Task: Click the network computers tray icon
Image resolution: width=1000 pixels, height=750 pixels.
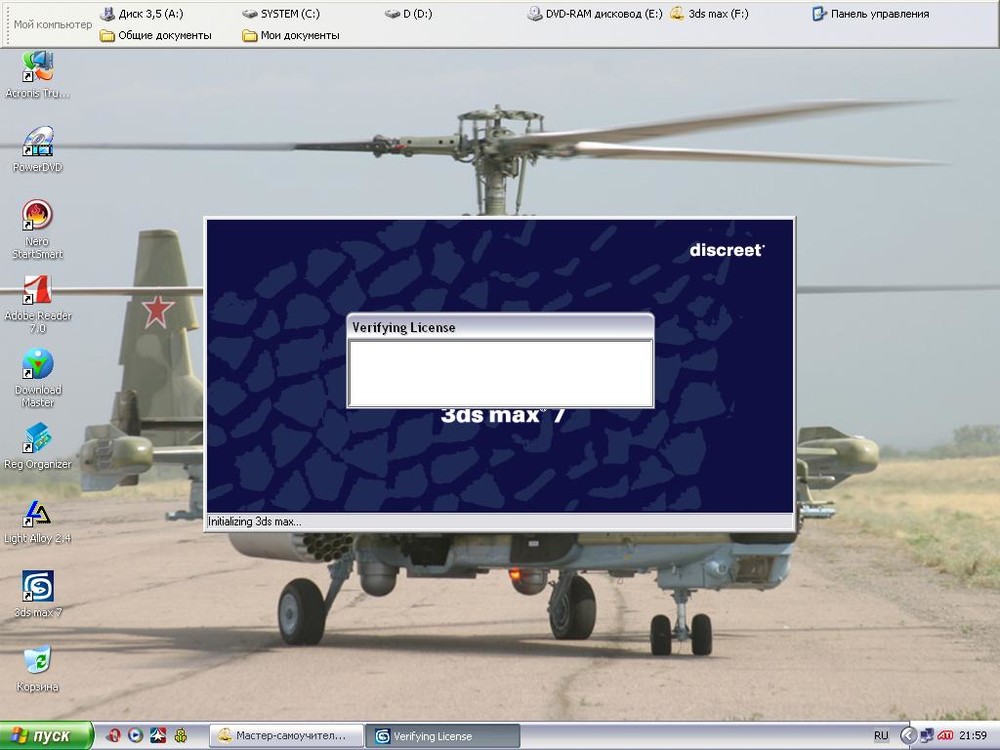Action: [x=927, y=736]
